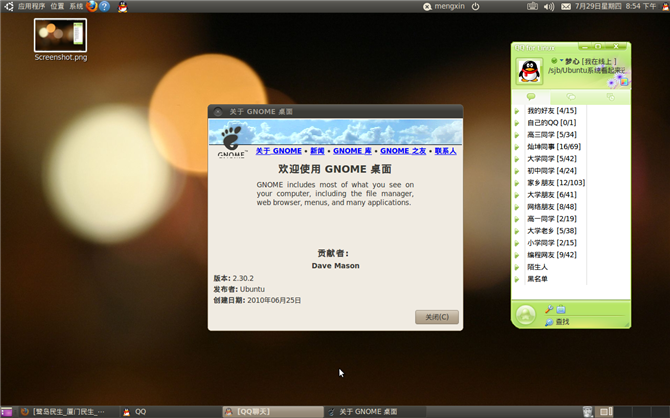Screen dimensions: 670x418
Task: Switch to QQ recent contacts tab (clock)
Action: (x=611, y=97)
